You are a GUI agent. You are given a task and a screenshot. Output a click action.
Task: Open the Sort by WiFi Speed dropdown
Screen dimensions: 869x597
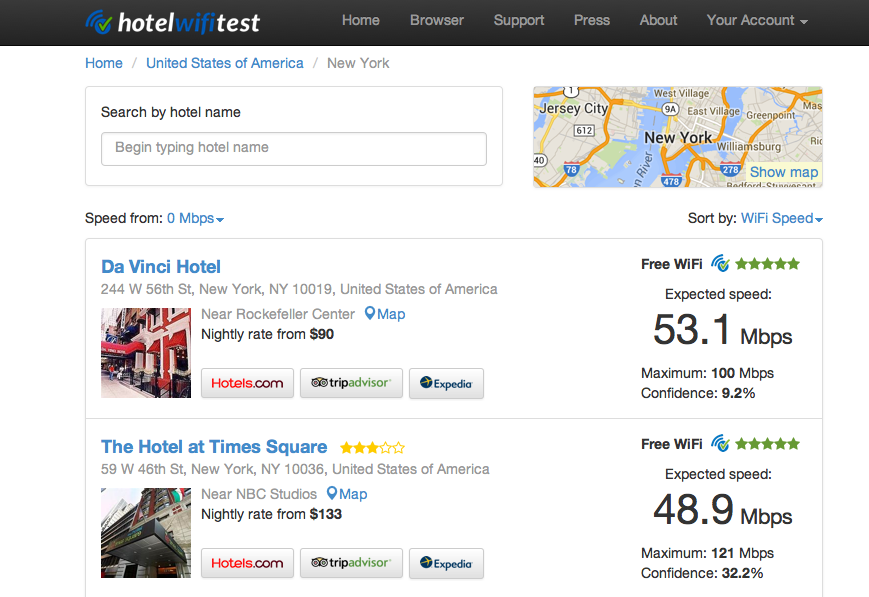[781, 218]
